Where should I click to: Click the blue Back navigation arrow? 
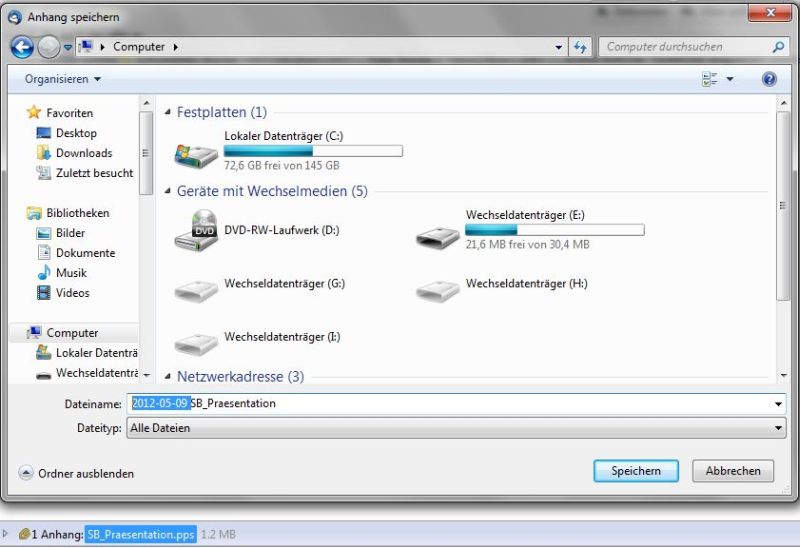pos(22,47)
